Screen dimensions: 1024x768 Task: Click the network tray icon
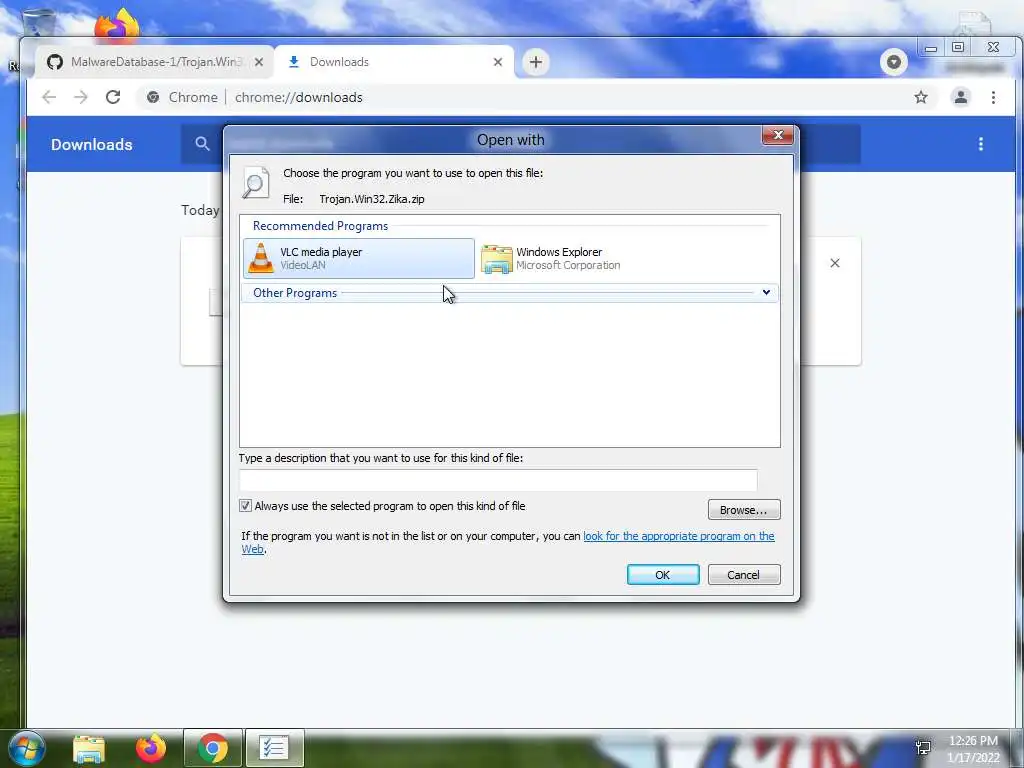pos(923,748)
